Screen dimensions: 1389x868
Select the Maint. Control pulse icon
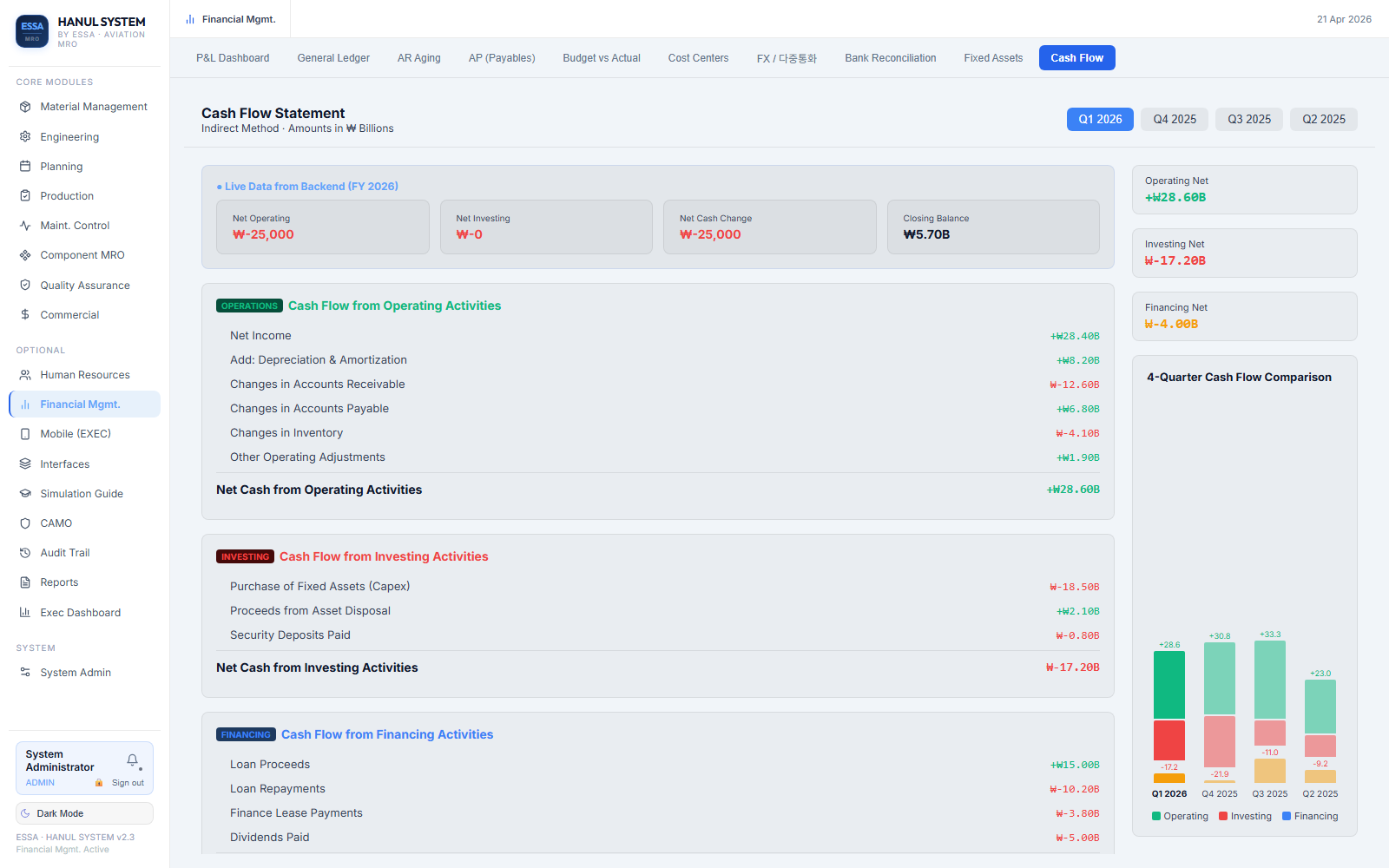click(25, 226)
